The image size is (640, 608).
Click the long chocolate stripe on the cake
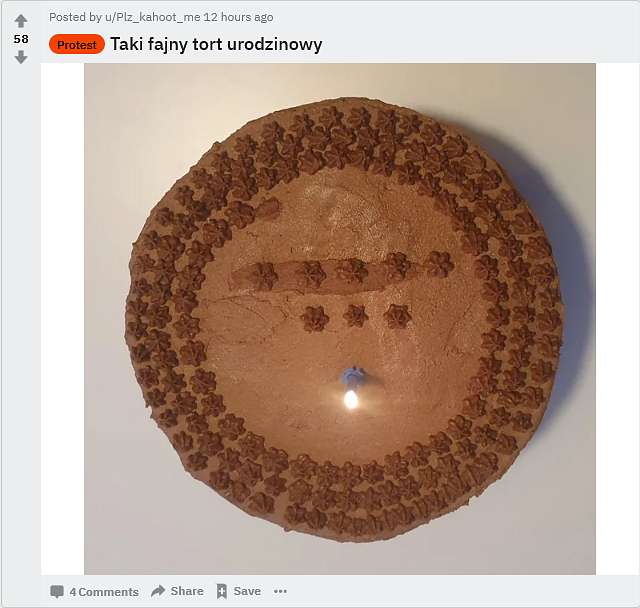(x=311, y=275)
